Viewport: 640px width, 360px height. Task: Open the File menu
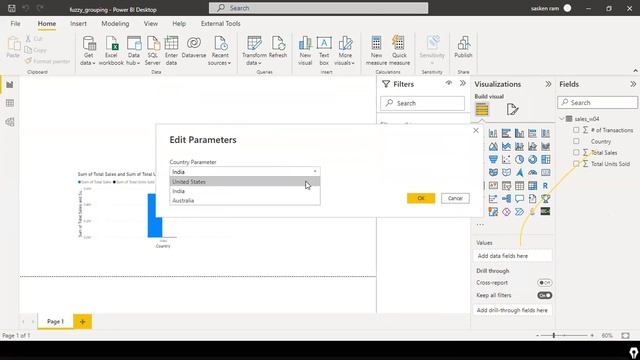pyautogui.click(x=16, y=24)
